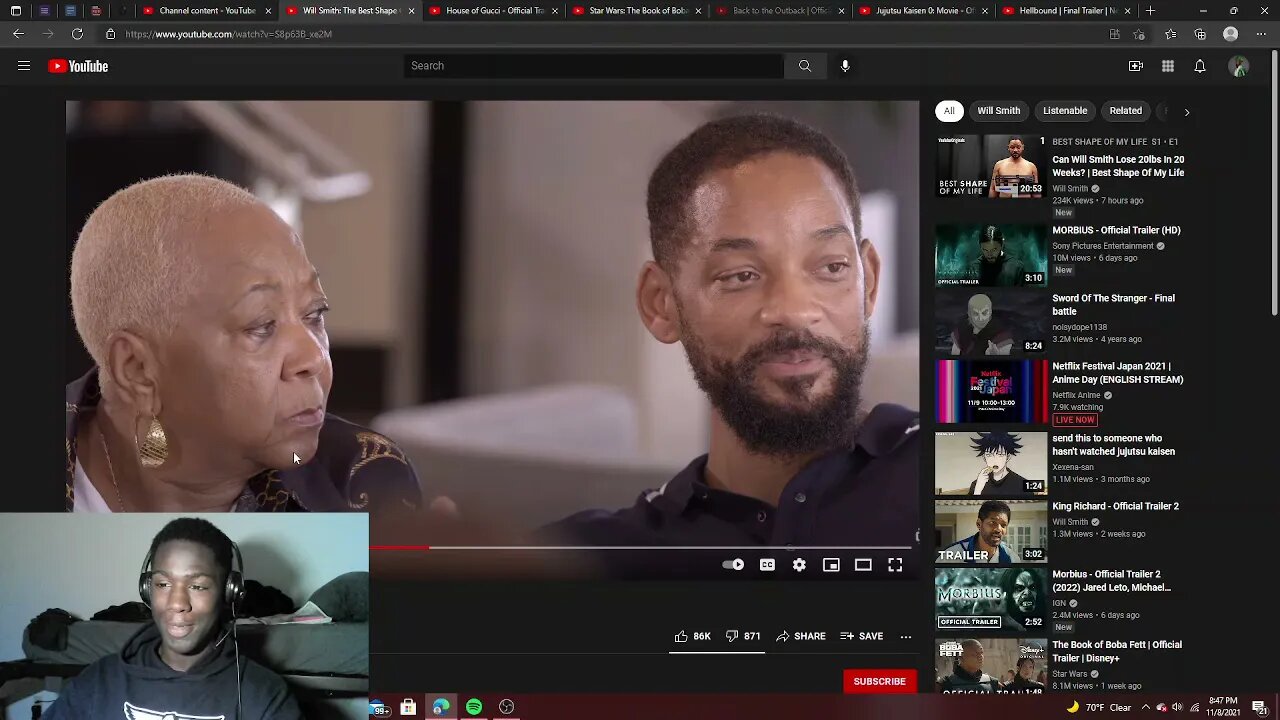Open the volume control in system tray
Image resolution: width=1280 pixels, height=720 pixels.
pos(1177,708)
